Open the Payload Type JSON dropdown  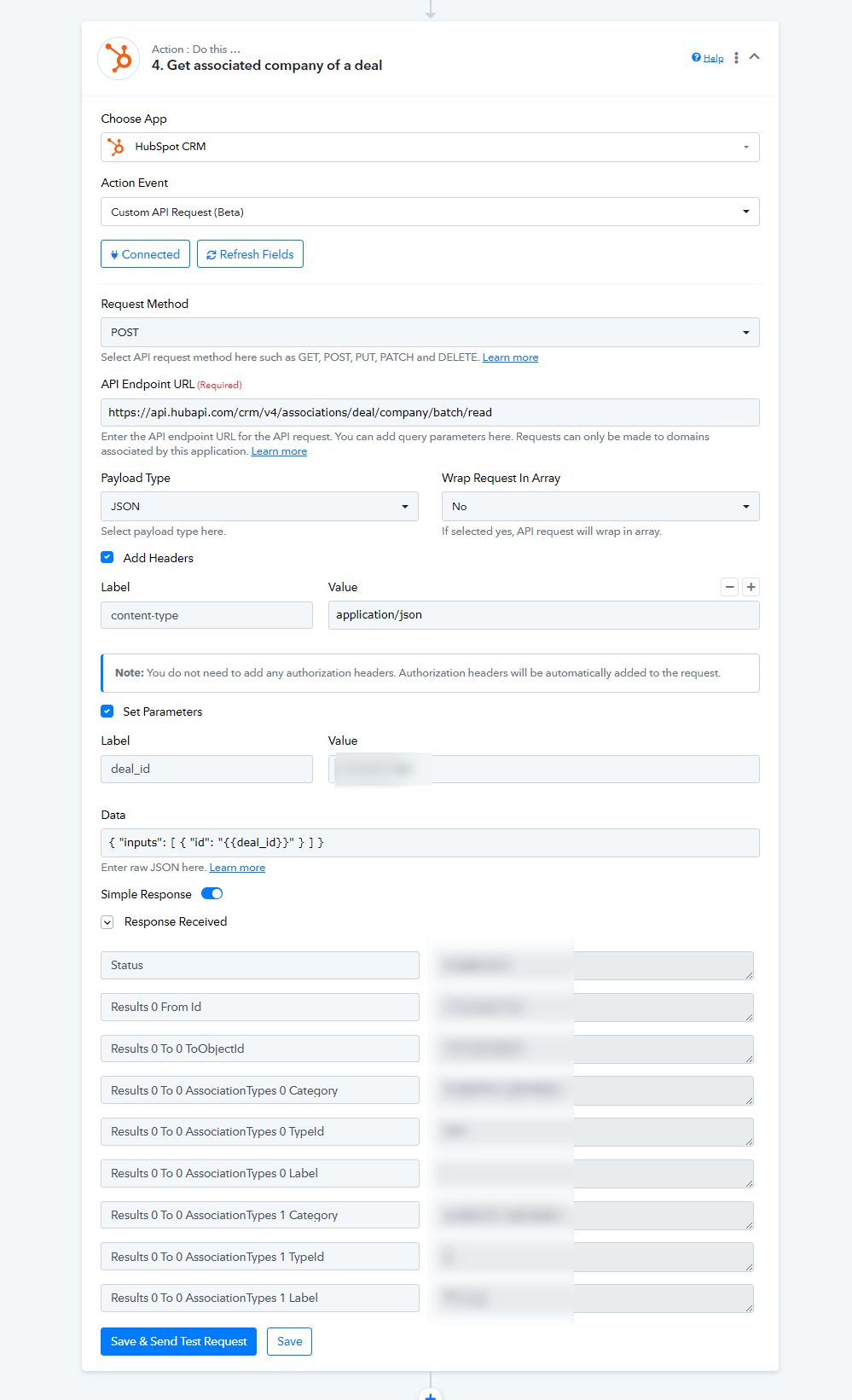259,507
